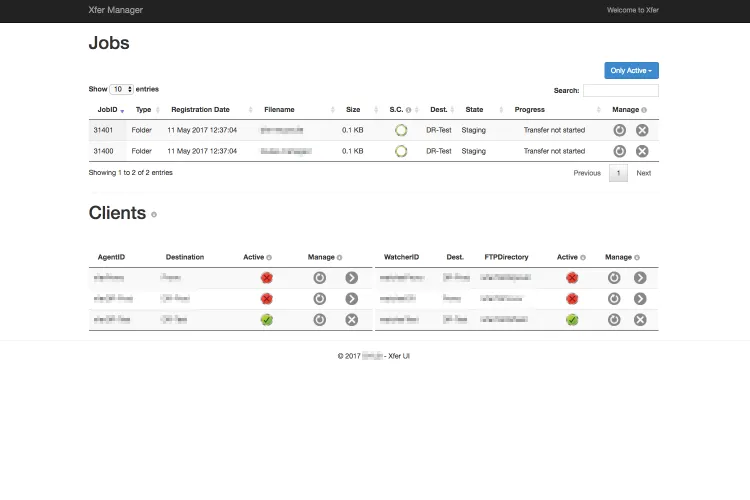Screen dimensions: 750x500
Task: Restart job 31401 using its restart icon
Action: point(619,130)
